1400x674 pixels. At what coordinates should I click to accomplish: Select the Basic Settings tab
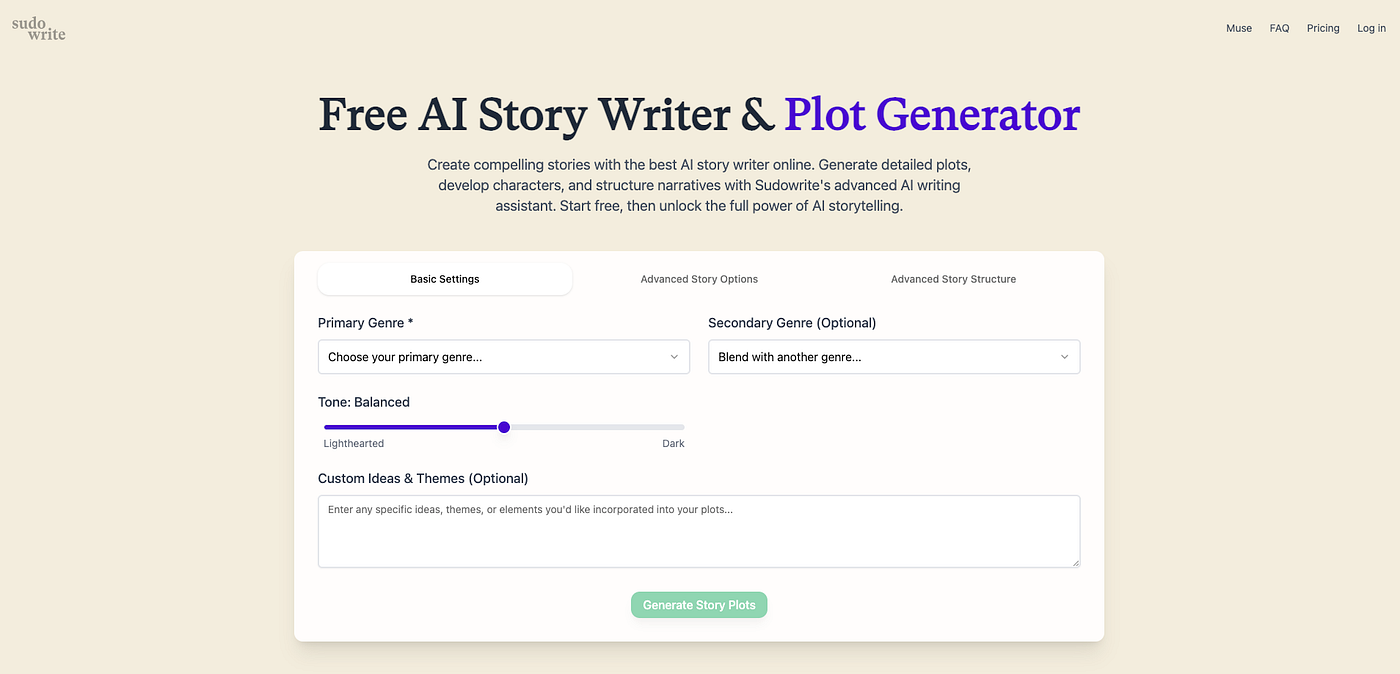445,279
